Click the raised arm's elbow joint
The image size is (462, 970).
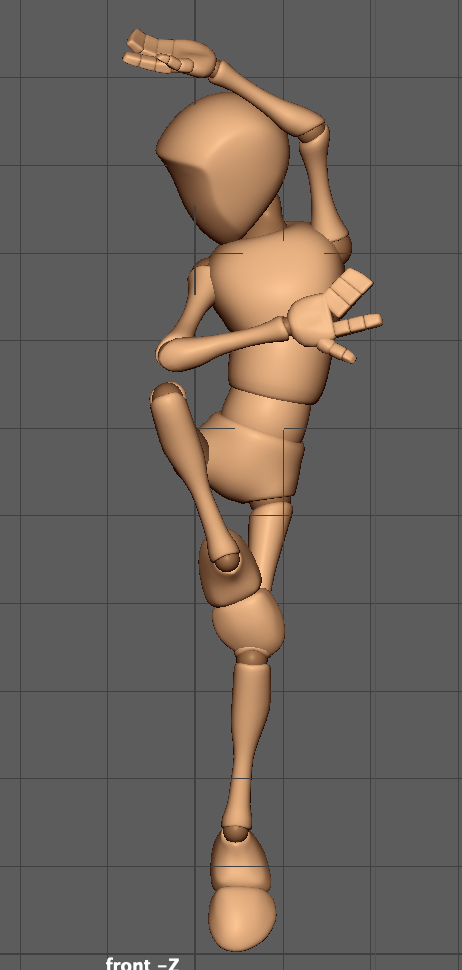315,132
